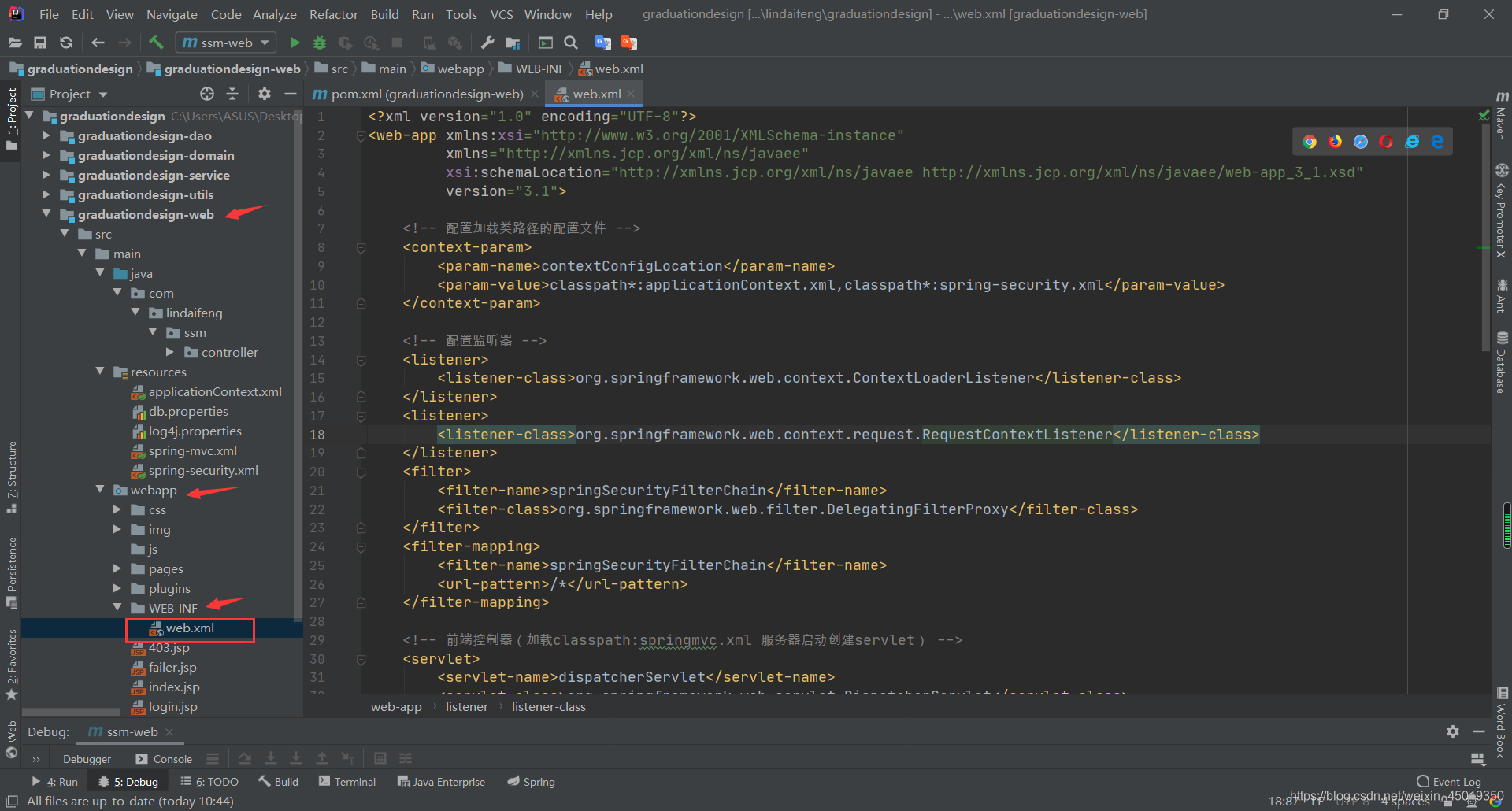Open web.xml in Internet Explorer icon
Screen dimensions: 1512x811
tap(1412, 142)
